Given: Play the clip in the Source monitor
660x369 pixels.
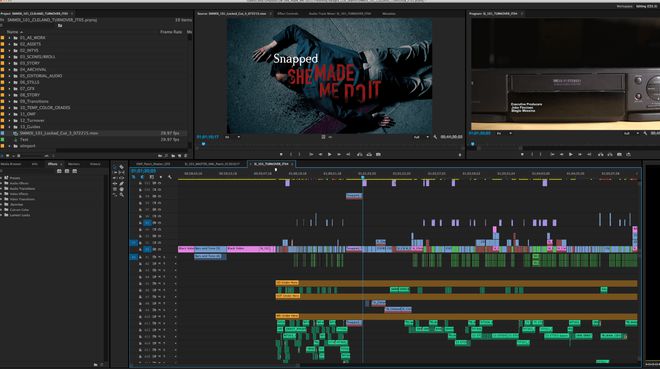Looking at the screenshot, I should click(x=330, y=154).
